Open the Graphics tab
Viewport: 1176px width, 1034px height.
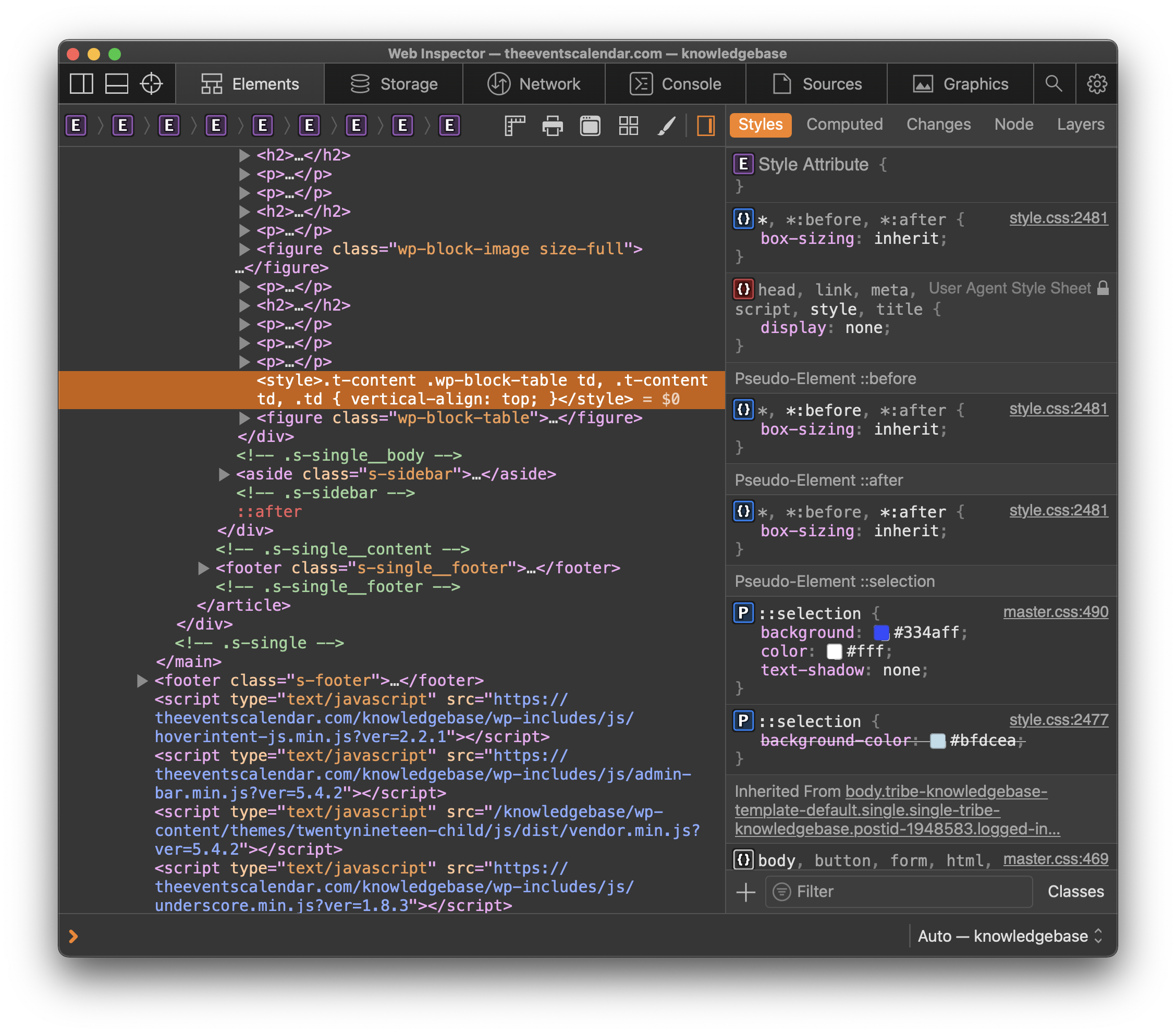pos(960,84)
